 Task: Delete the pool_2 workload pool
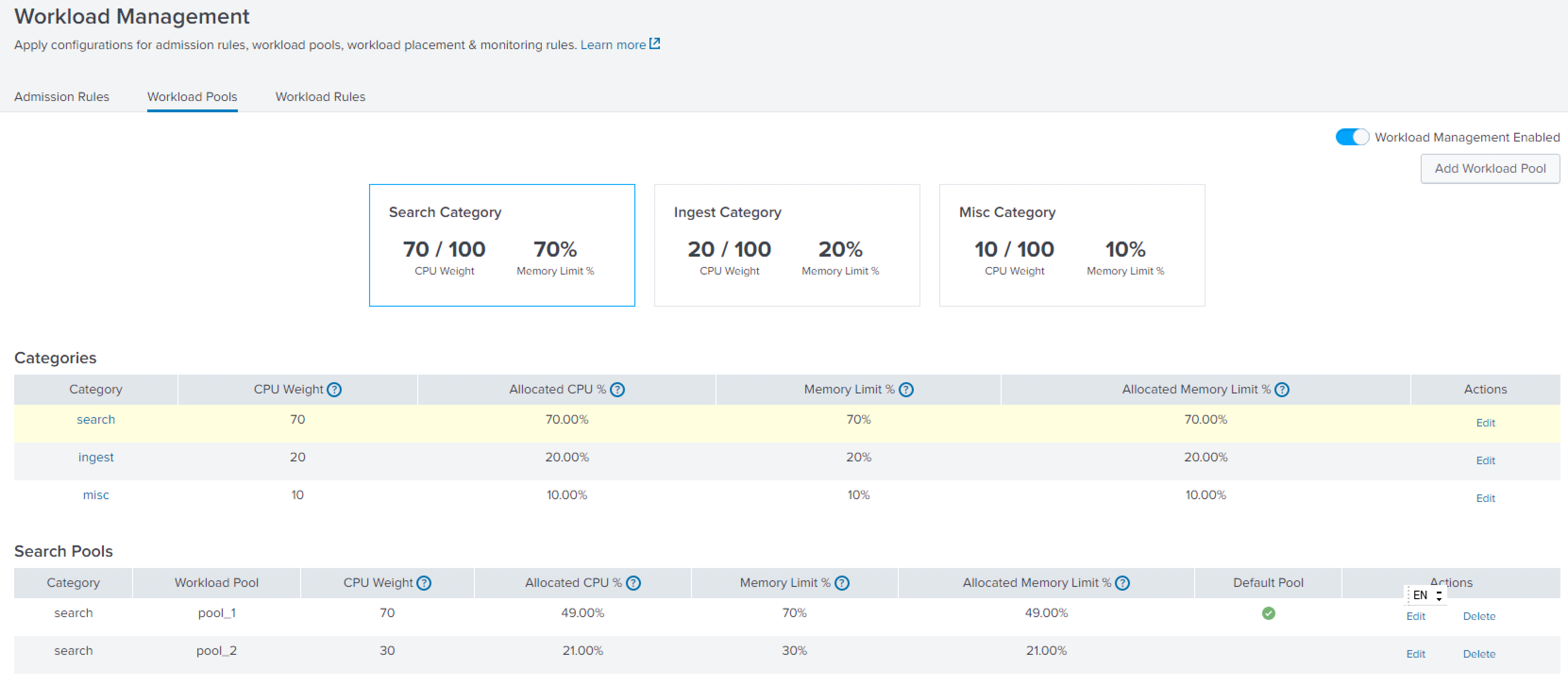click(x=1478, y=654)
